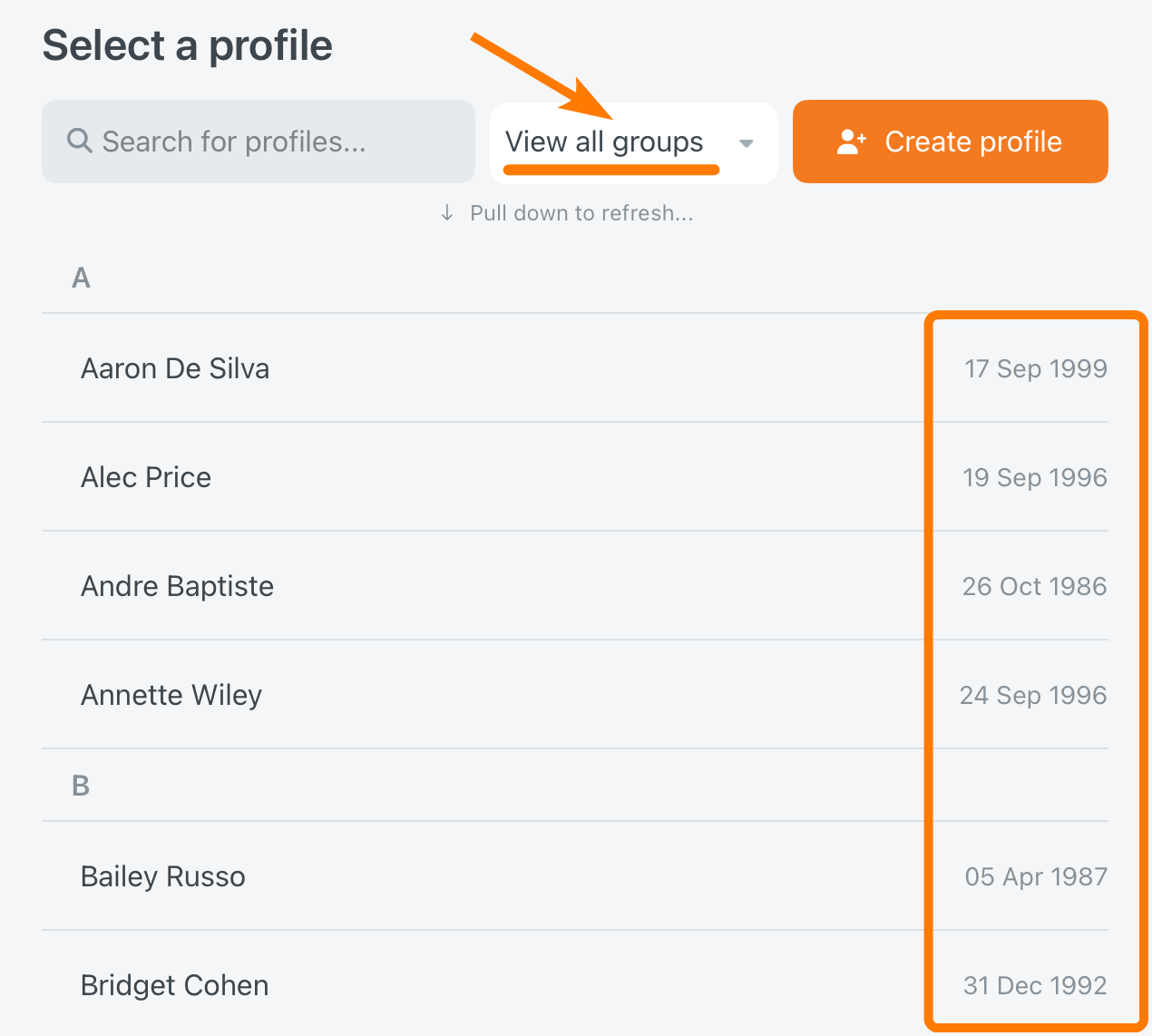
Task: Select the Andre Baptiste profile
Action: 177,586
